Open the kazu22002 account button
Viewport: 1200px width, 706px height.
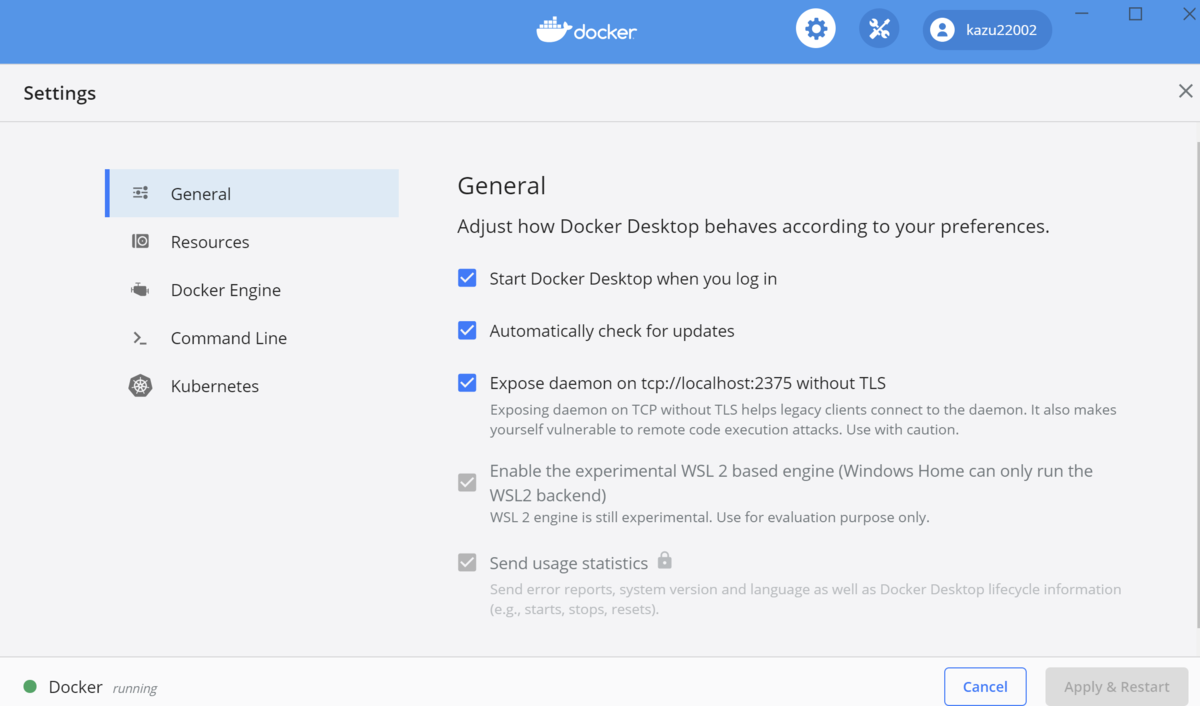(x=987, y=30)
